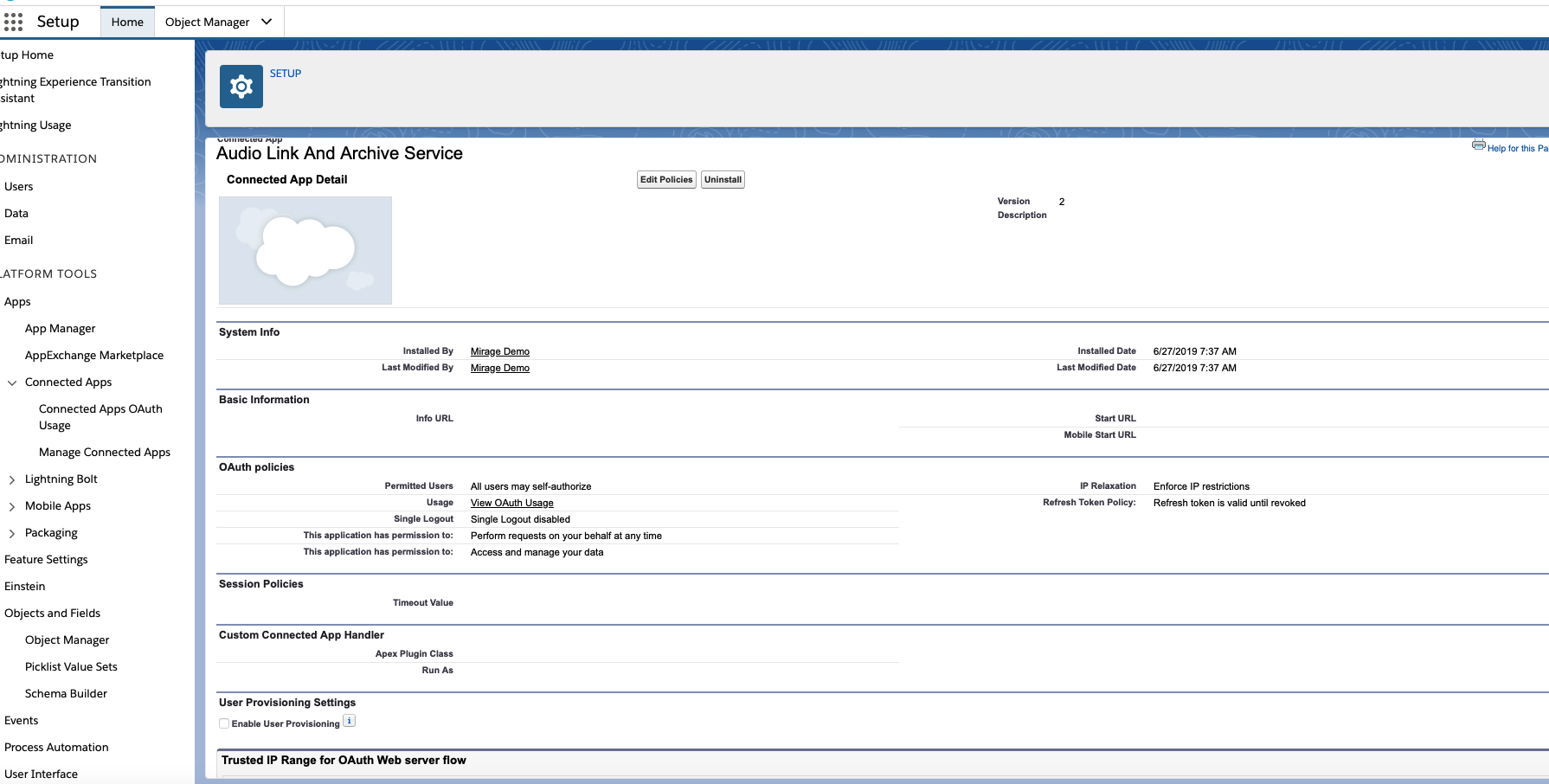The width and height of the screenshot is (1549, 784).
Task: Click 'Refresh token is valid until revoked' text
Action: pos(1230,503)
